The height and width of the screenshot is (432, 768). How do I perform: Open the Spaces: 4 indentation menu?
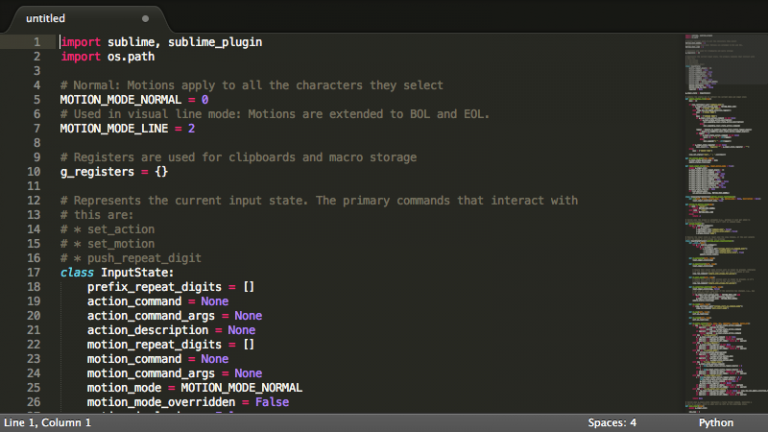[x=612, y=423]
